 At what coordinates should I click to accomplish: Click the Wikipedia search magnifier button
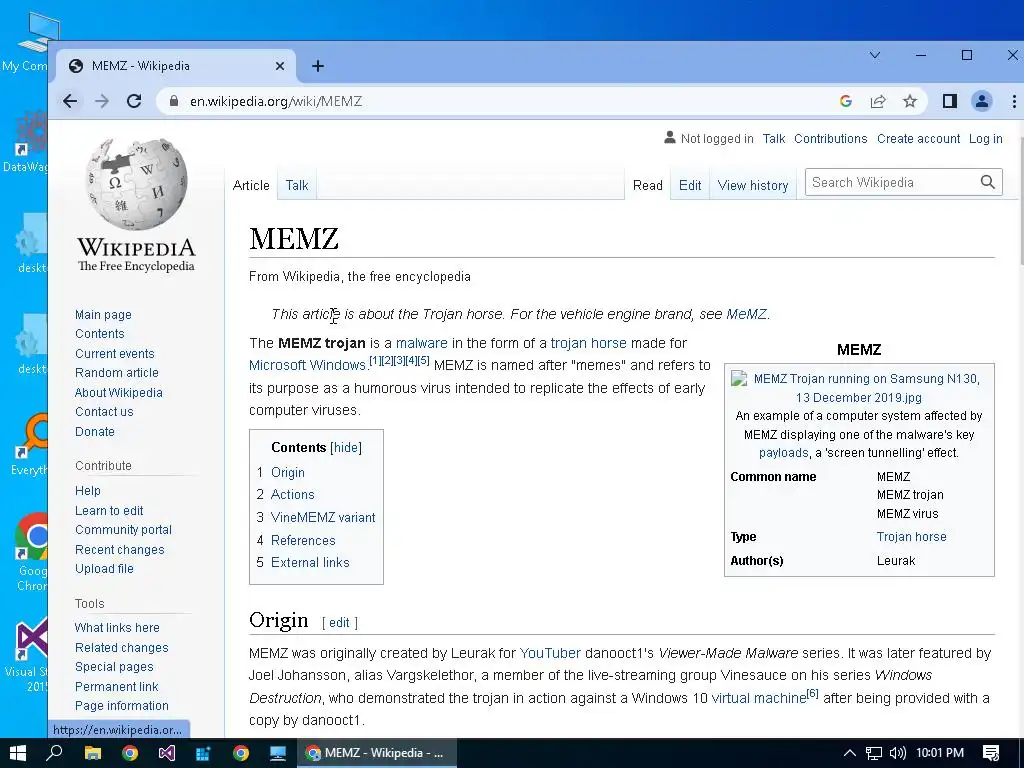tap(987, 182)
